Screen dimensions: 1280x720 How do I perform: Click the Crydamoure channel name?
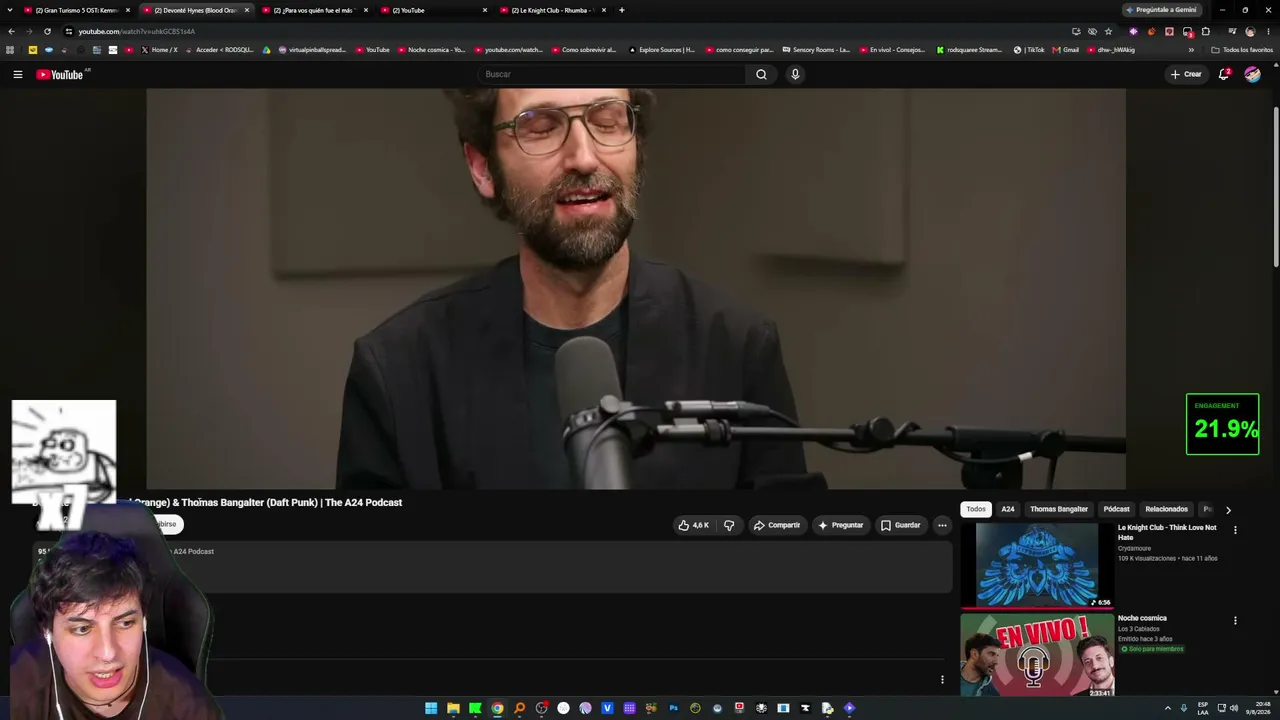(x=1134, y=548)
